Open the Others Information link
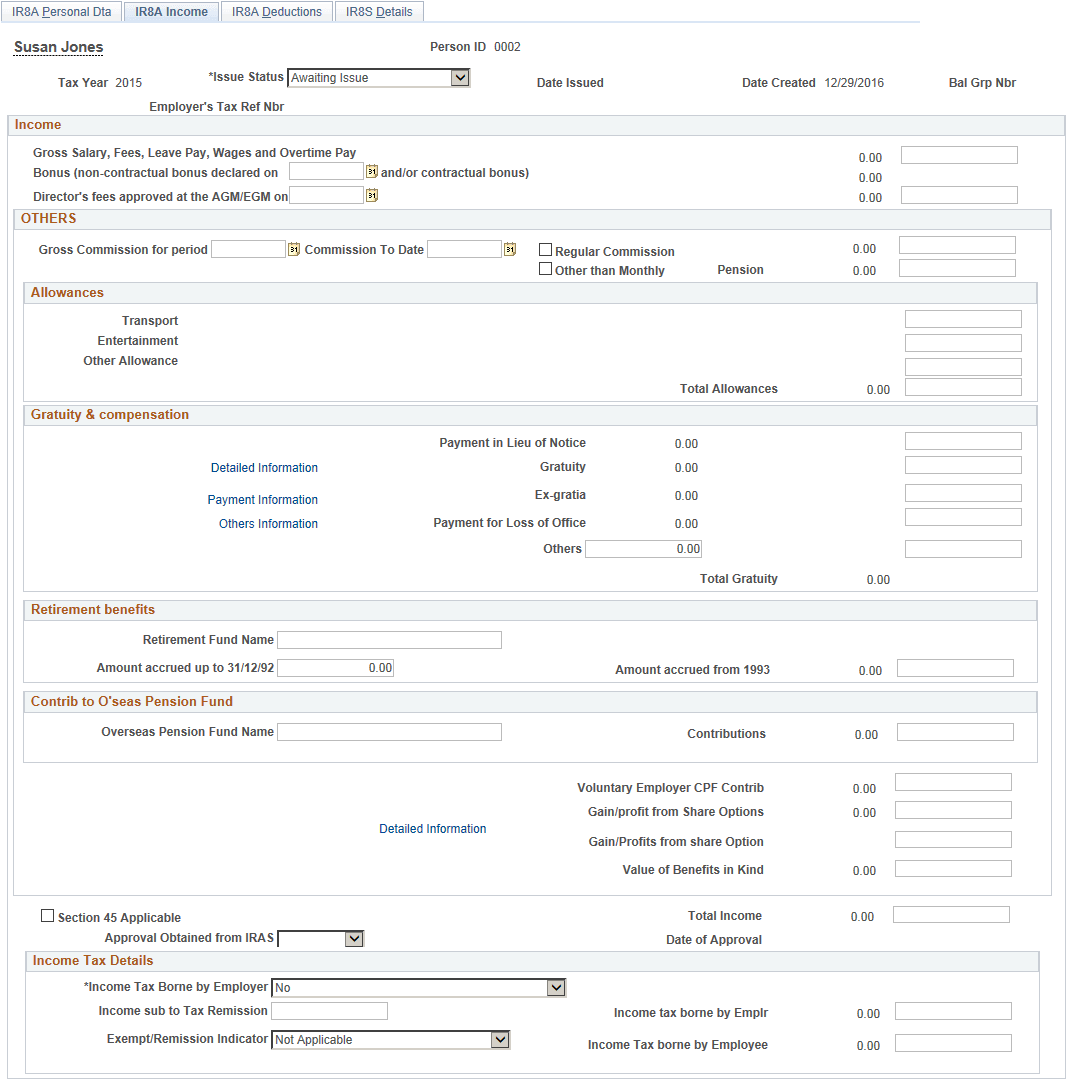The width and height of the screenshot is (1069, 1081). pyautogui.click(x=267, y=523)
